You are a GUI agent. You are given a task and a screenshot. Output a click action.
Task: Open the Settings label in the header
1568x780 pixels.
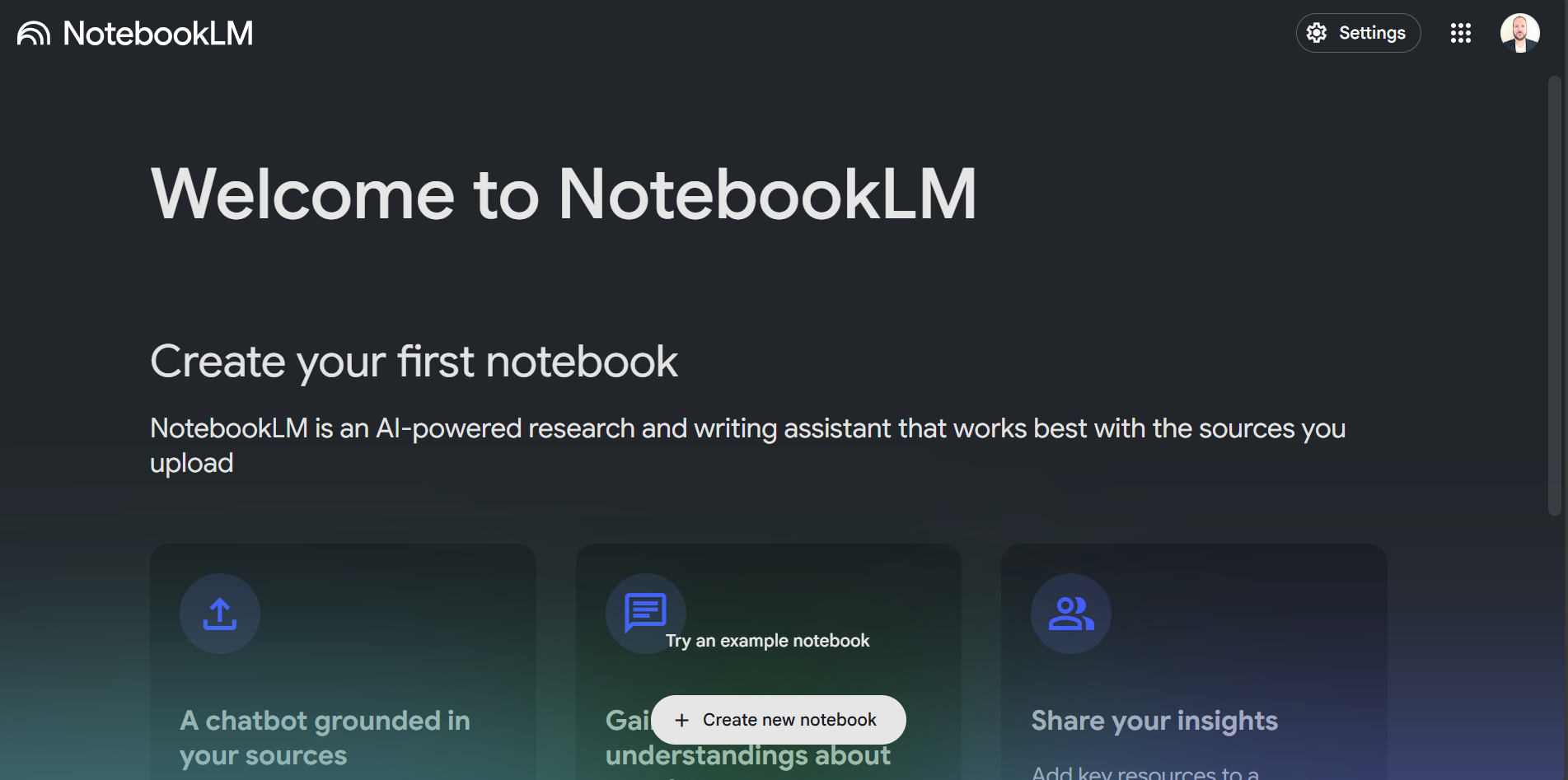1371,33
